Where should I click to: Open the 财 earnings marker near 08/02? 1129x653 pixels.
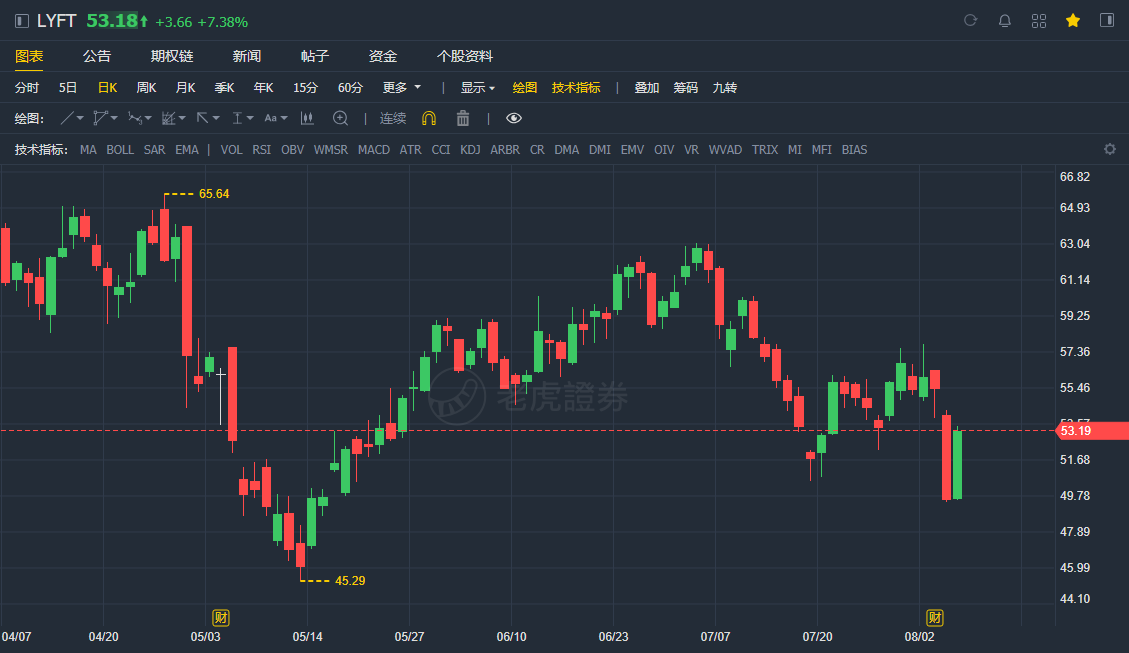[x=935, y=618]
